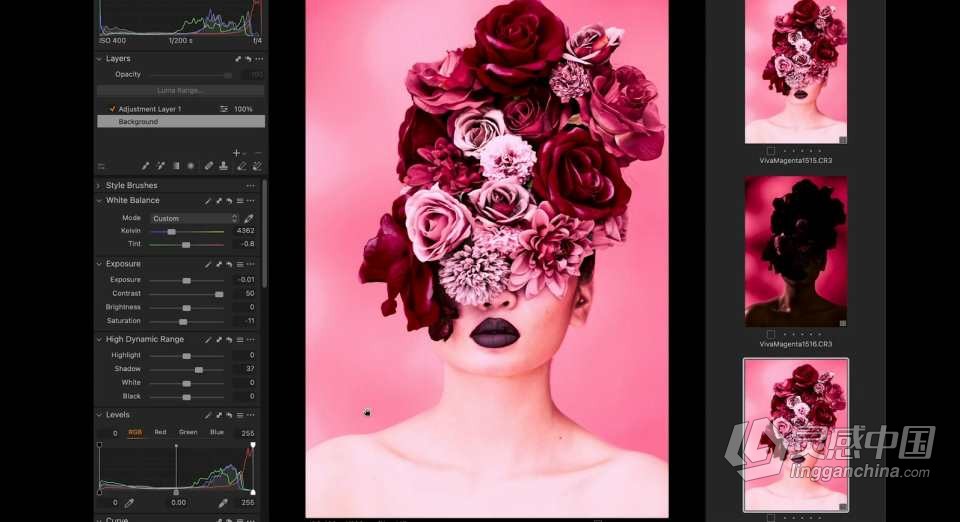Select the Radial Gradient mask tool

click(191, 166)
